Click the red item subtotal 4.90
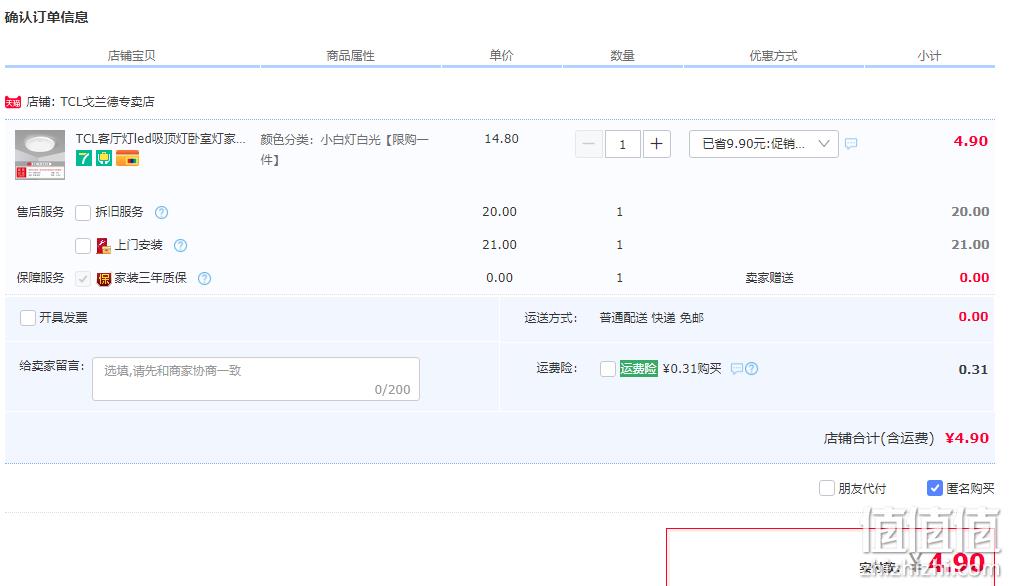The image size is (1010, 586). click(x=970, y=141)
